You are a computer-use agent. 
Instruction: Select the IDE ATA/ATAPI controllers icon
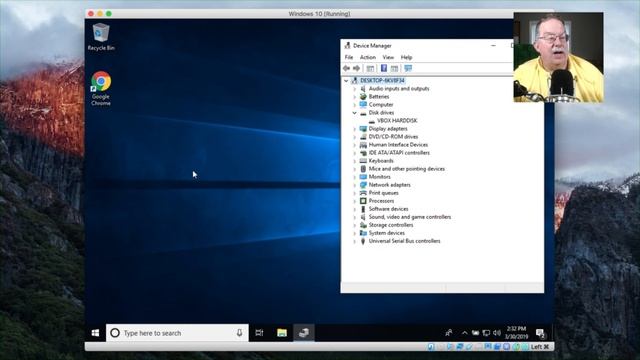[x=363, y=153]
